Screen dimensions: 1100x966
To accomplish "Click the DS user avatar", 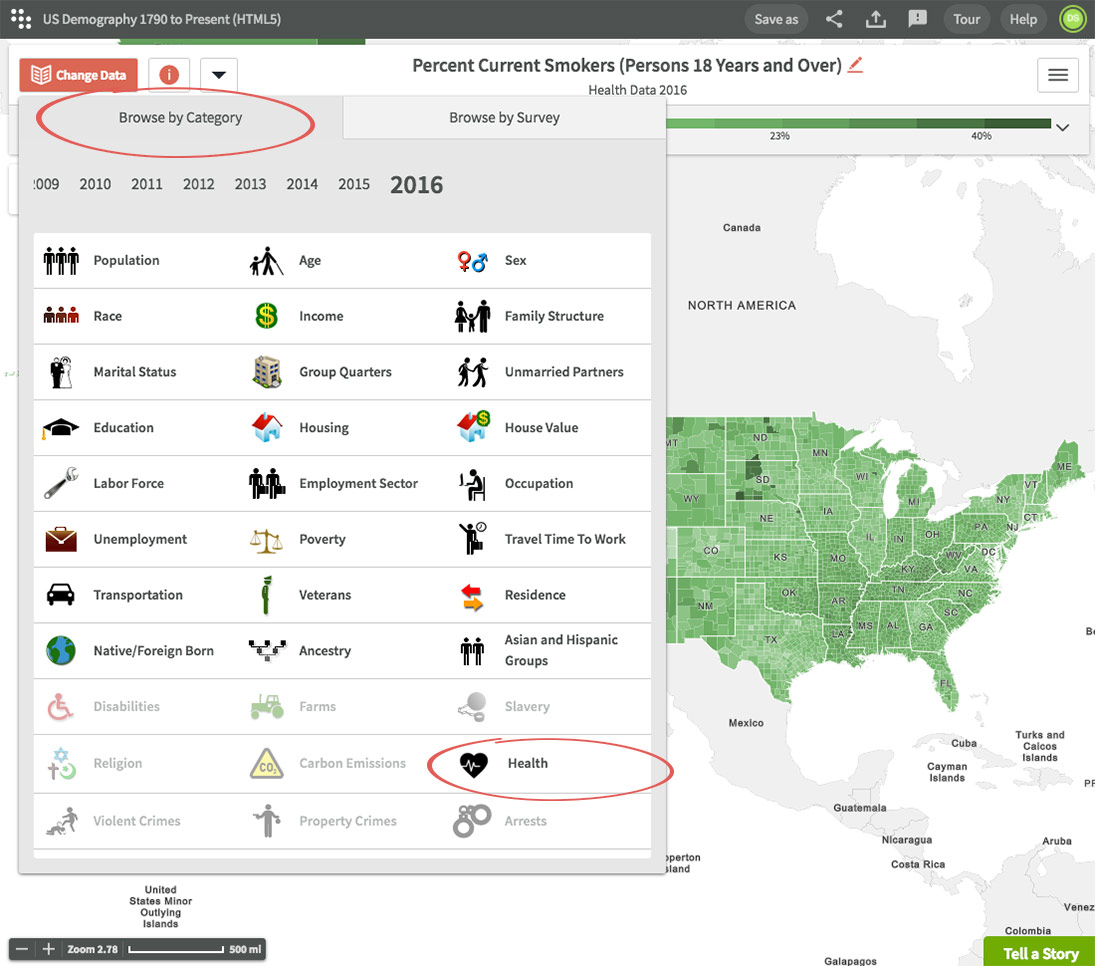I will (1072, 18).
